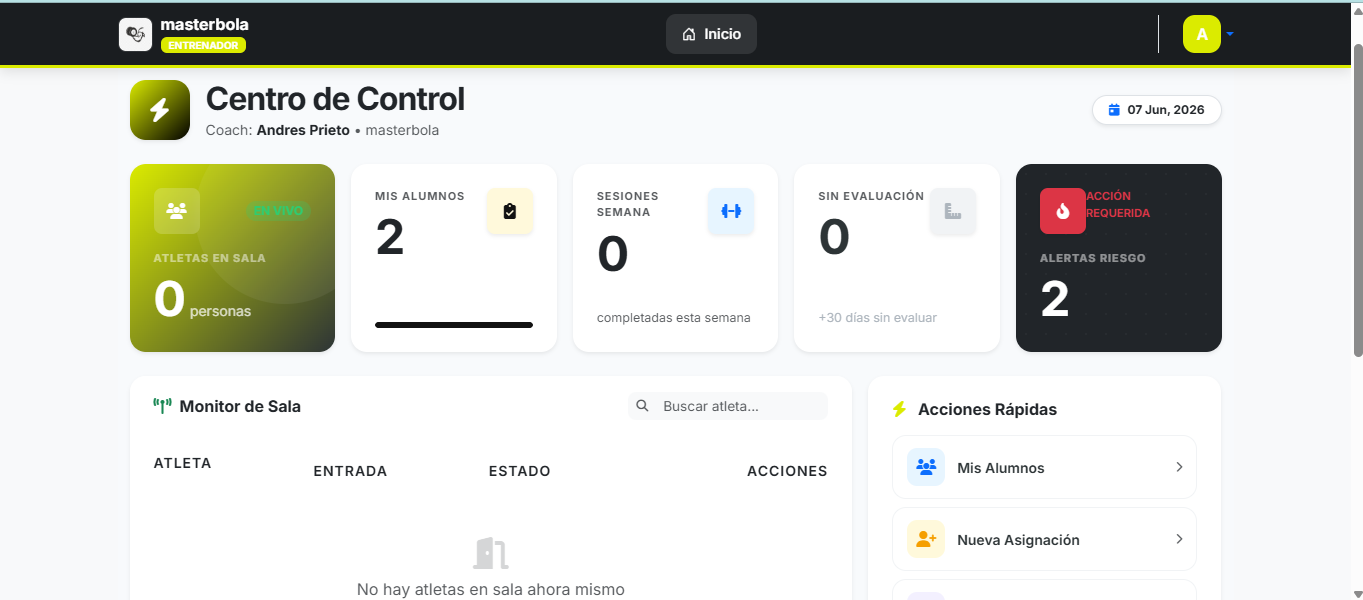Click the Buscar atleta search field
The image size is (1363, 600).
click(728, 406)
